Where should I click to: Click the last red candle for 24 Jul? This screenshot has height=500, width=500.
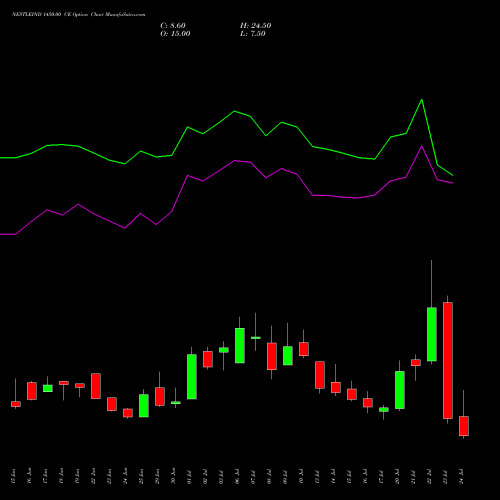pyautogui.click(x=464, y=426)
